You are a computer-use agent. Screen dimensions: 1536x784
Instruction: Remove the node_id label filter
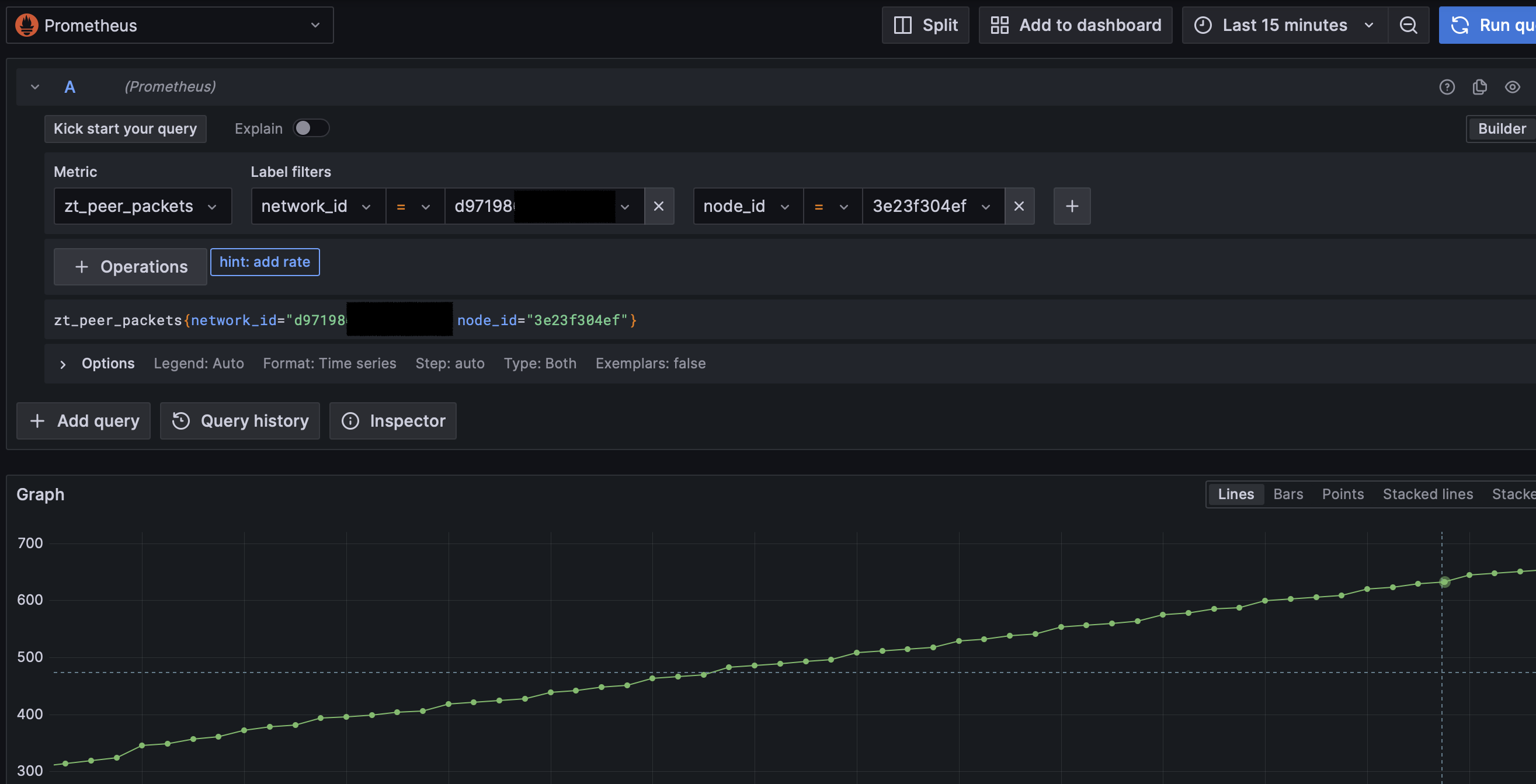(1019, 206)
